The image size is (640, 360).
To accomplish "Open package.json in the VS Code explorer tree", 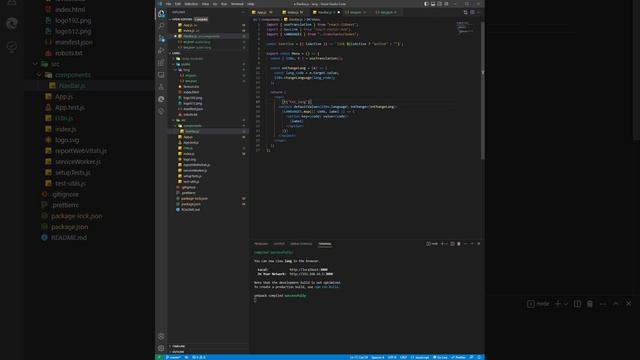I will pyautogui.click(x=191, y=204).
